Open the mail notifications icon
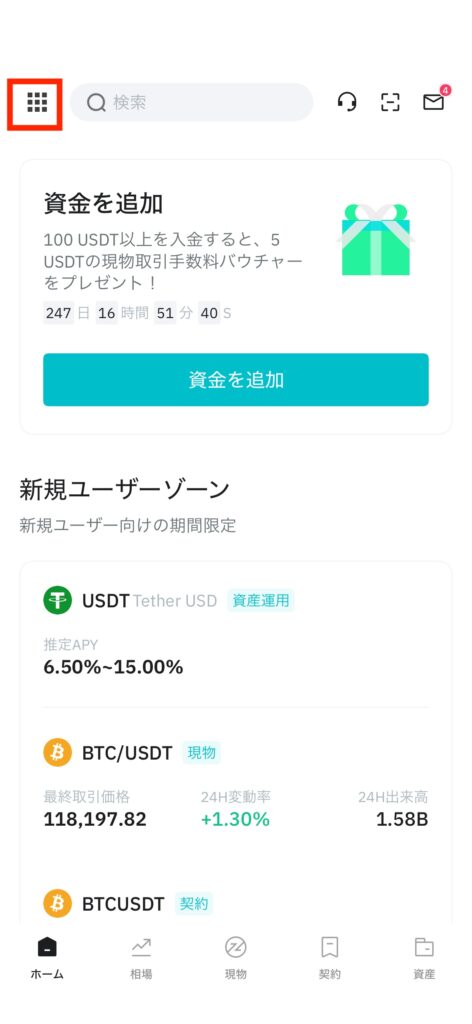Image resolution: width=472 pixels, height=1024 pixels. coord(434,101)
